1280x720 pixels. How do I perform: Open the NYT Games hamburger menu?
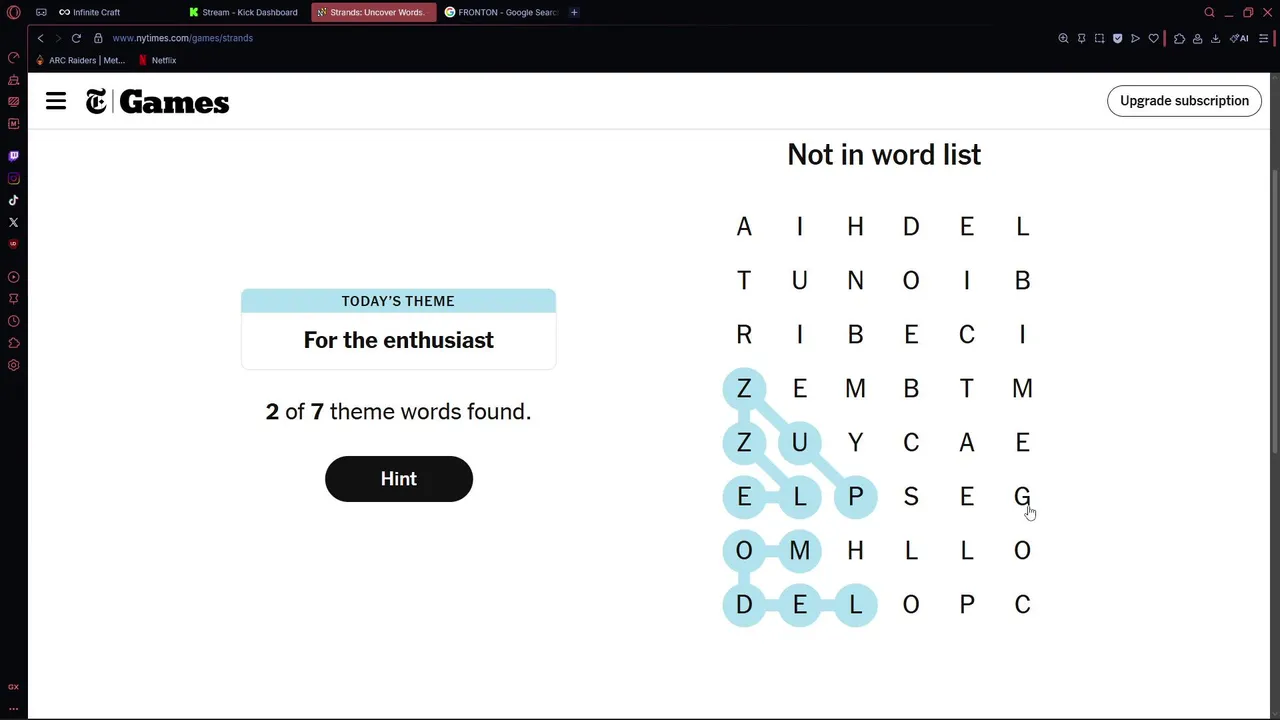[56, 101]
